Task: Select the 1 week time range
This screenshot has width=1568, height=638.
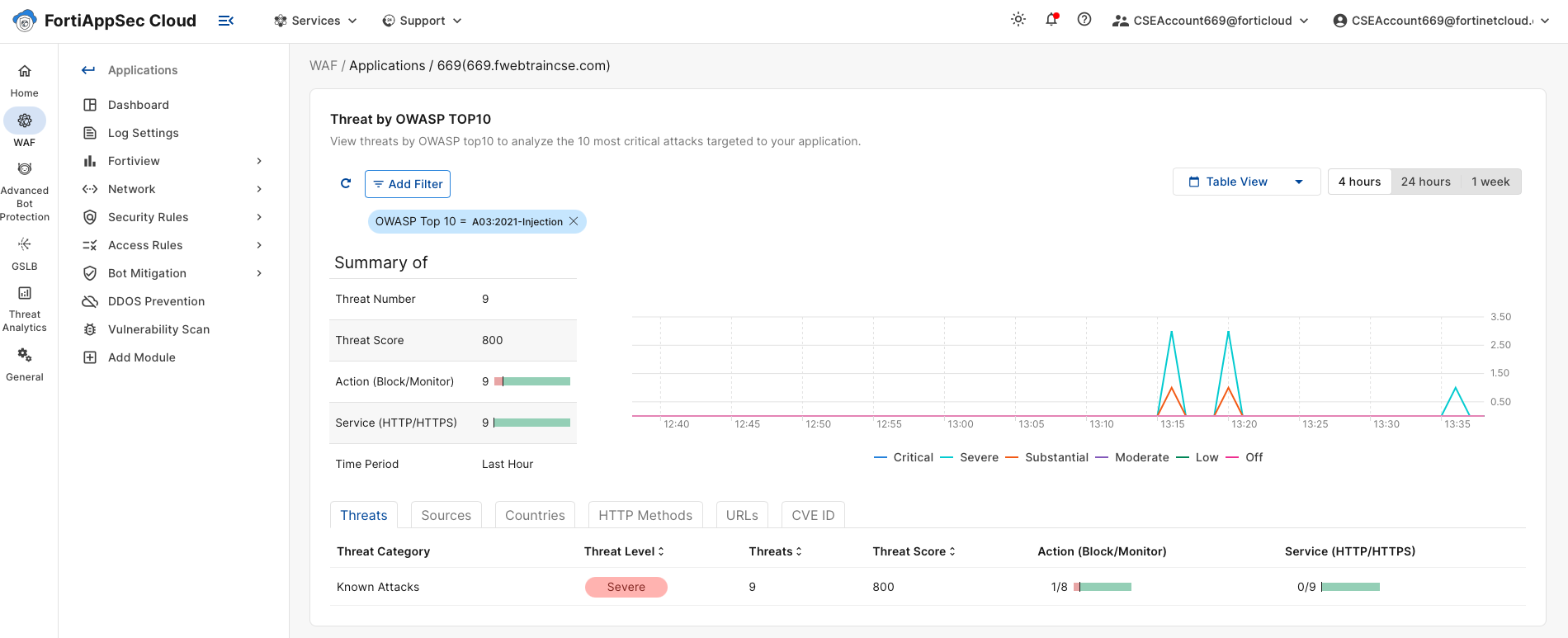Action: 1490,182
